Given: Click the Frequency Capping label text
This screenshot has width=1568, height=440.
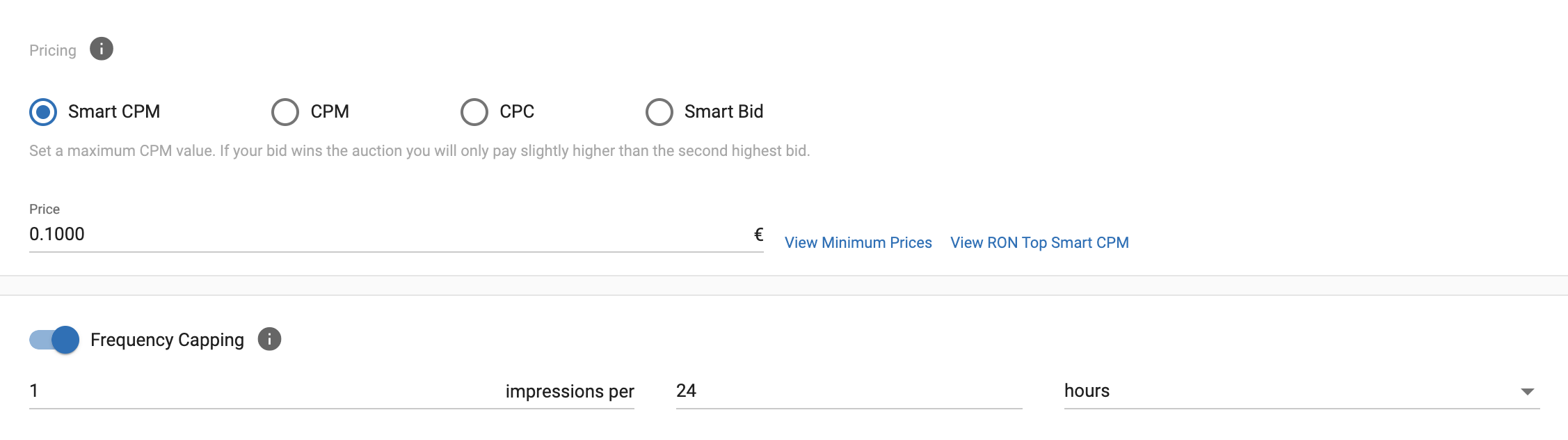Looking at the screenshot, I should coord(167,340).
